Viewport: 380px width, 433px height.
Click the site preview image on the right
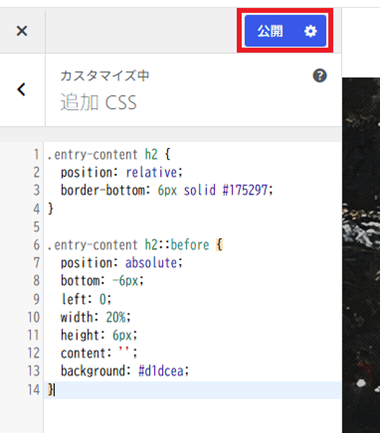(361, 255)
